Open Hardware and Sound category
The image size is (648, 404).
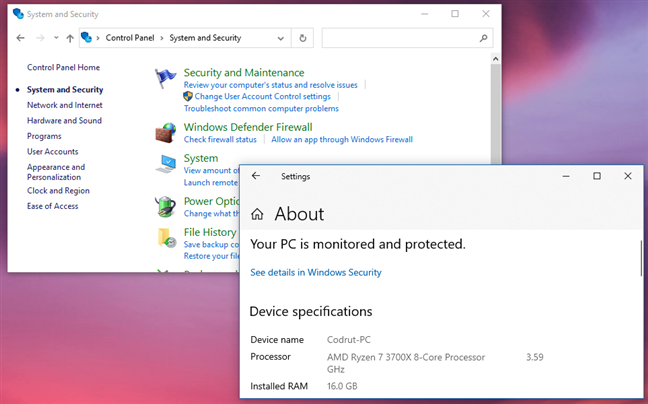point(64,121)
